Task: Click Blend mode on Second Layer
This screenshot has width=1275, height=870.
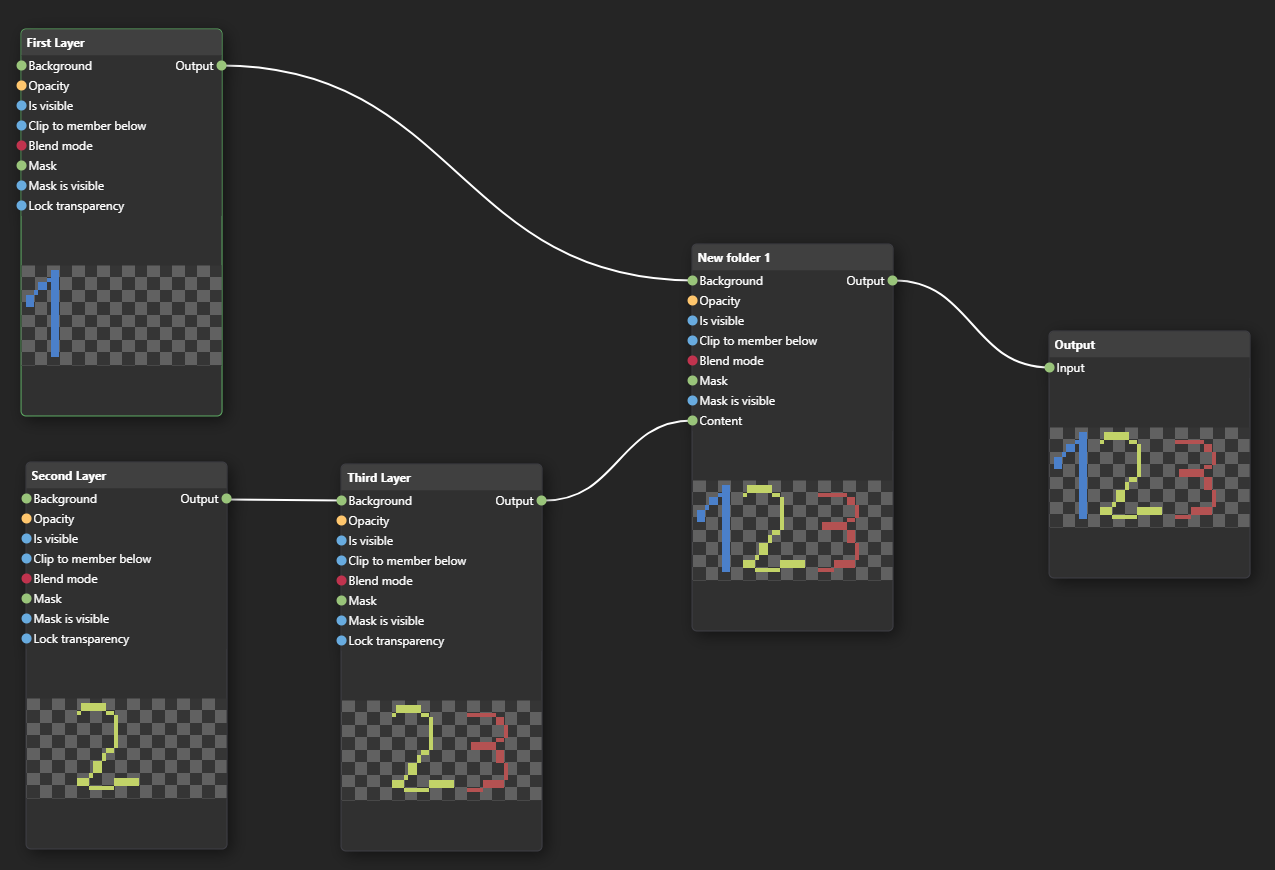Action: click(x=24, y=578)
